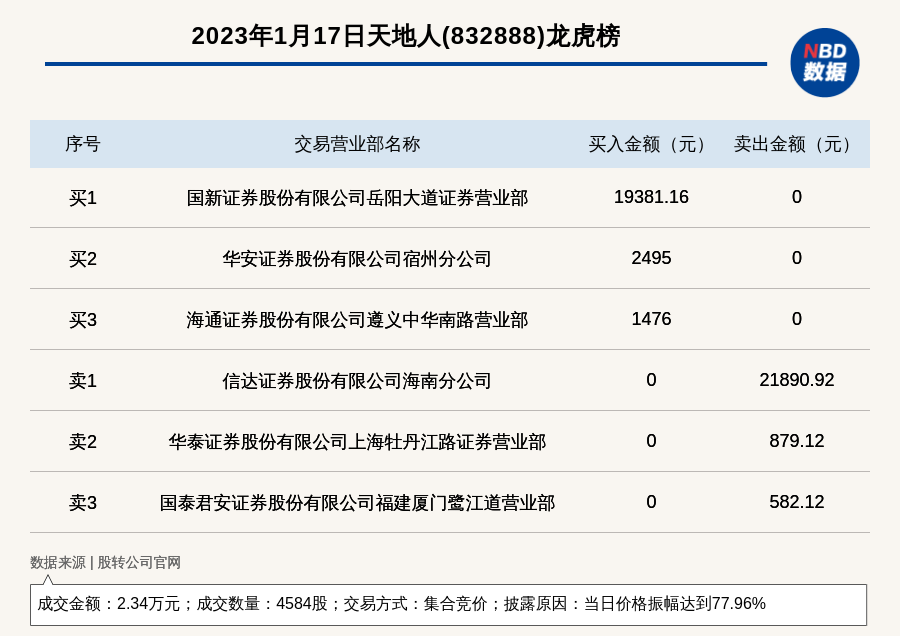This screenshot has height=636, width=900.
Task: Click the sell amount 0 in 买1 row
Action: tap(797, 197)
